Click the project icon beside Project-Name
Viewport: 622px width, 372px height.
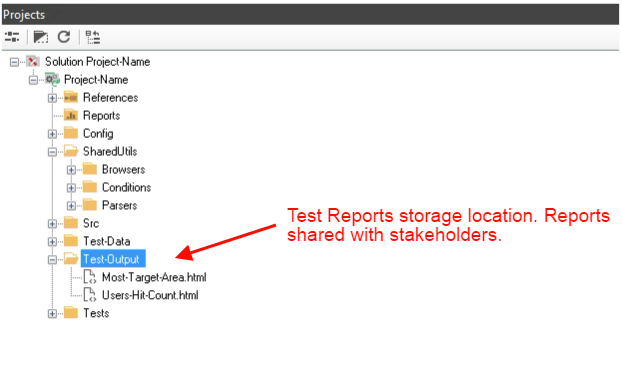(52, 79)
